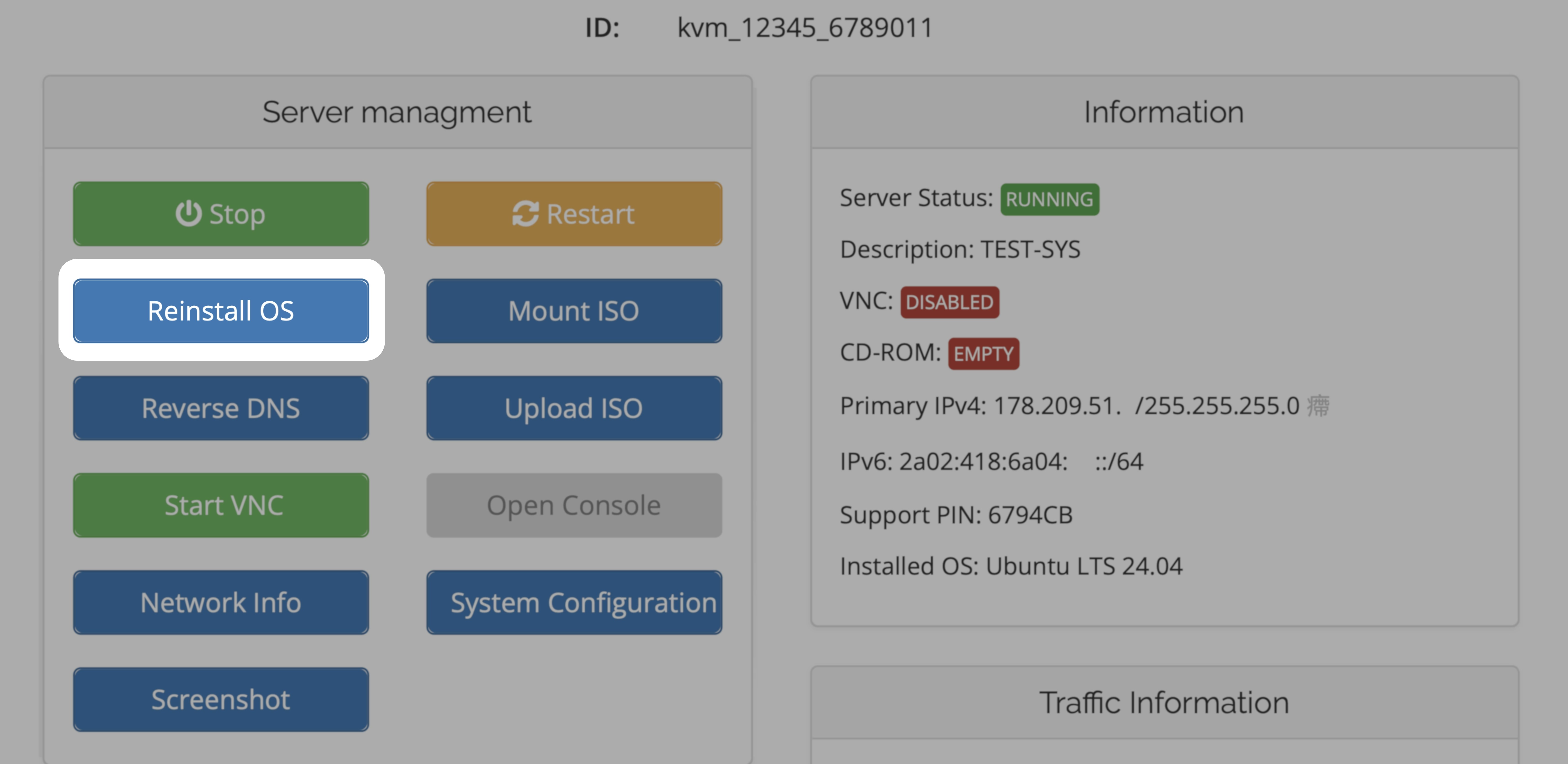Click the Information panel header

[x=1164, y=112]
